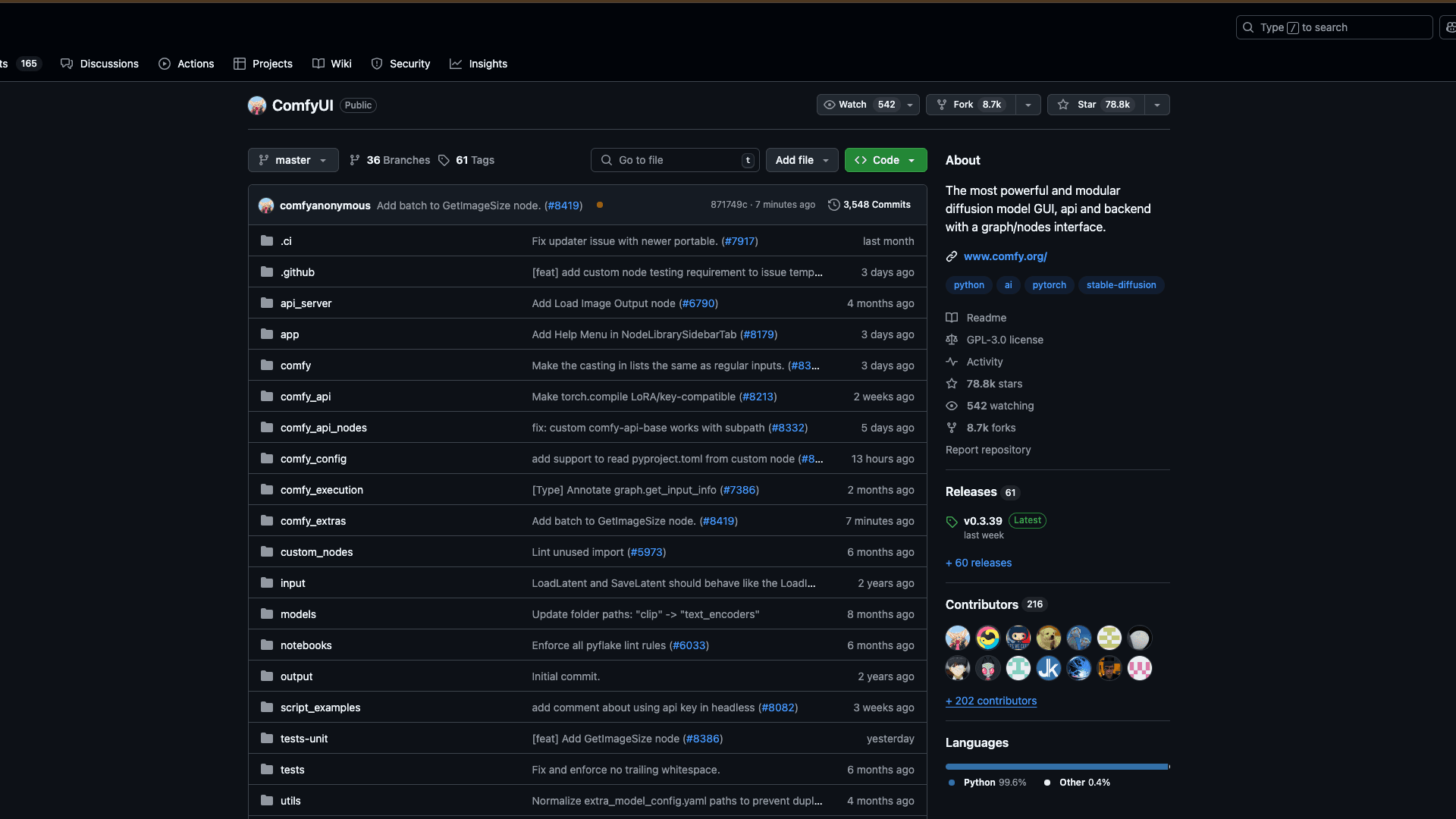Expand the Add file dropdown

coord(802,160)
